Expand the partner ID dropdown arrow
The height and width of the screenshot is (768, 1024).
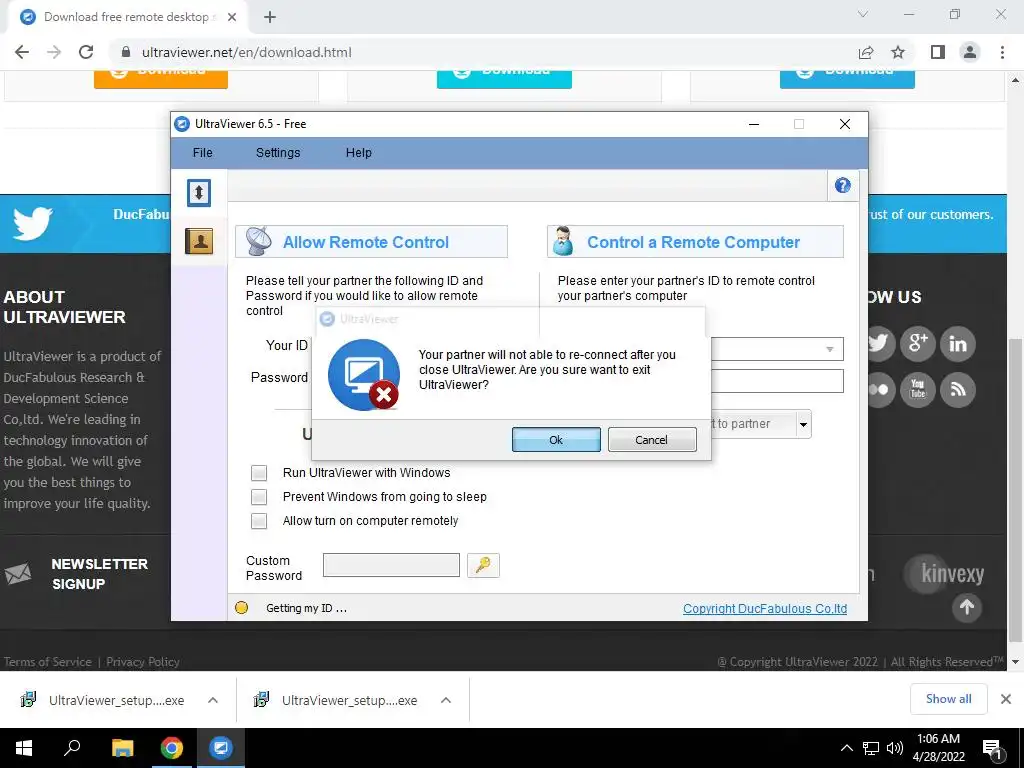point(829,349)
